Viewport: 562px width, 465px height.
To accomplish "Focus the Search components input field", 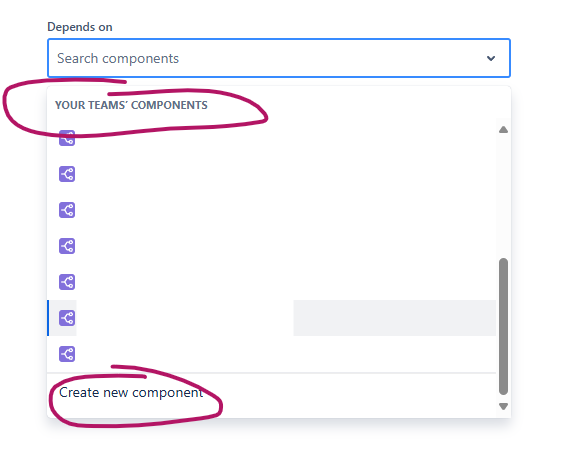I will [278, 58].
